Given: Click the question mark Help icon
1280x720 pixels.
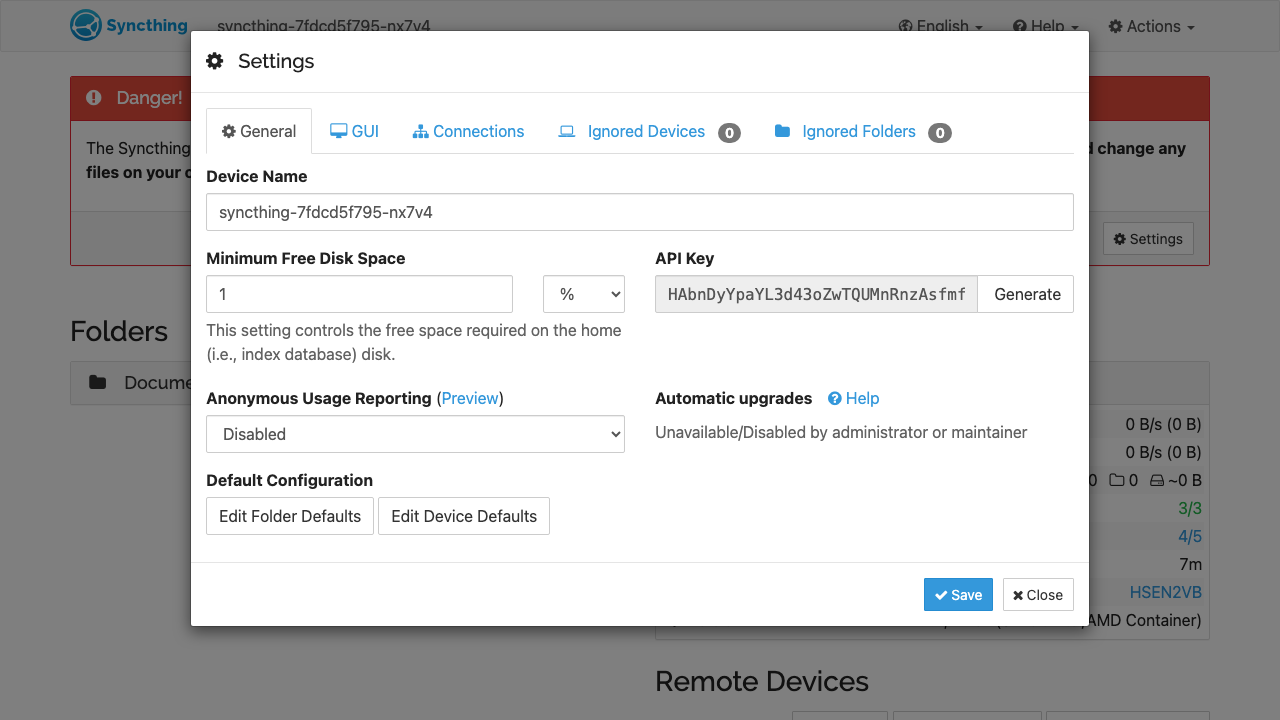Looking at the screenshot, I should pyautogui.click(x=835, y=398).
